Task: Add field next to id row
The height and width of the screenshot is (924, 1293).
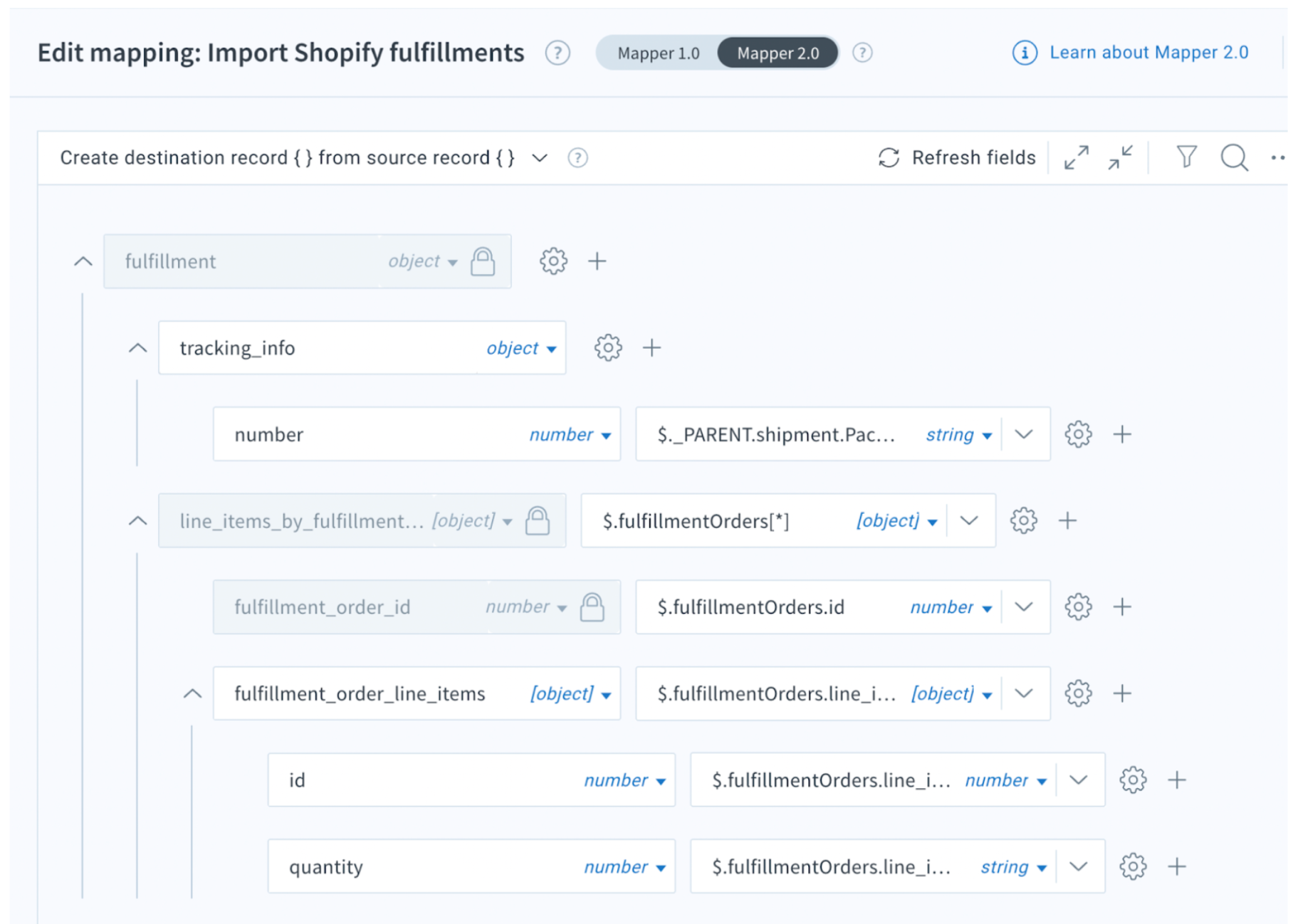Action: click(x=1177, y=780)
